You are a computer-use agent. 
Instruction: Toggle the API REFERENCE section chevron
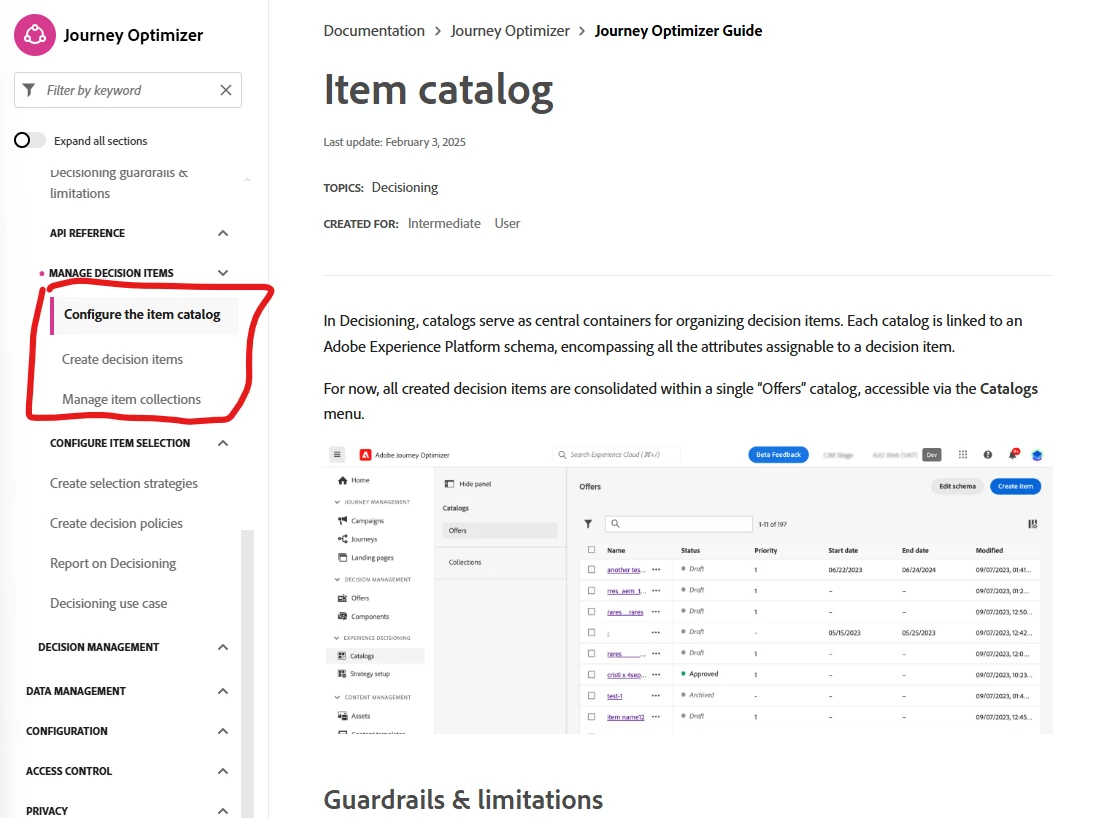click(x=223, y=233)
